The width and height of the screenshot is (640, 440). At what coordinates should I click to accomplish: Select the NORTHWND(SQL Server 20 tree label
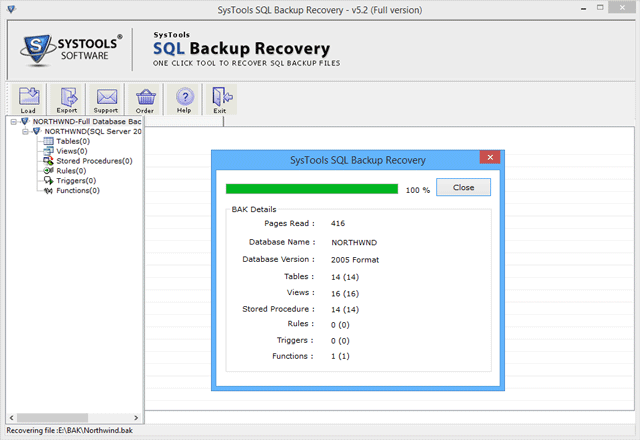point(93,131)
